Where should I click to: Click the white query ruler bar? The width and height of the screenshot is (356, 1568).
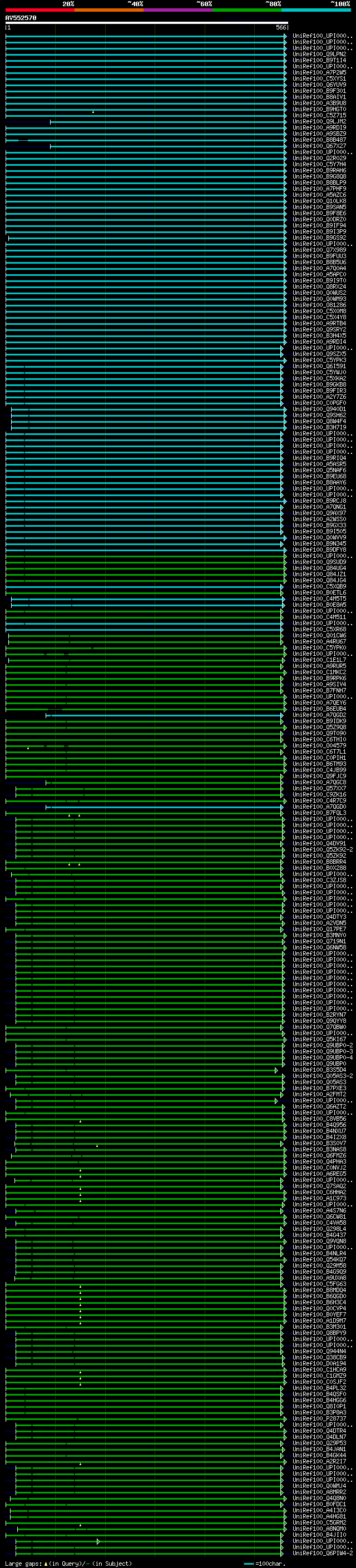146,22
